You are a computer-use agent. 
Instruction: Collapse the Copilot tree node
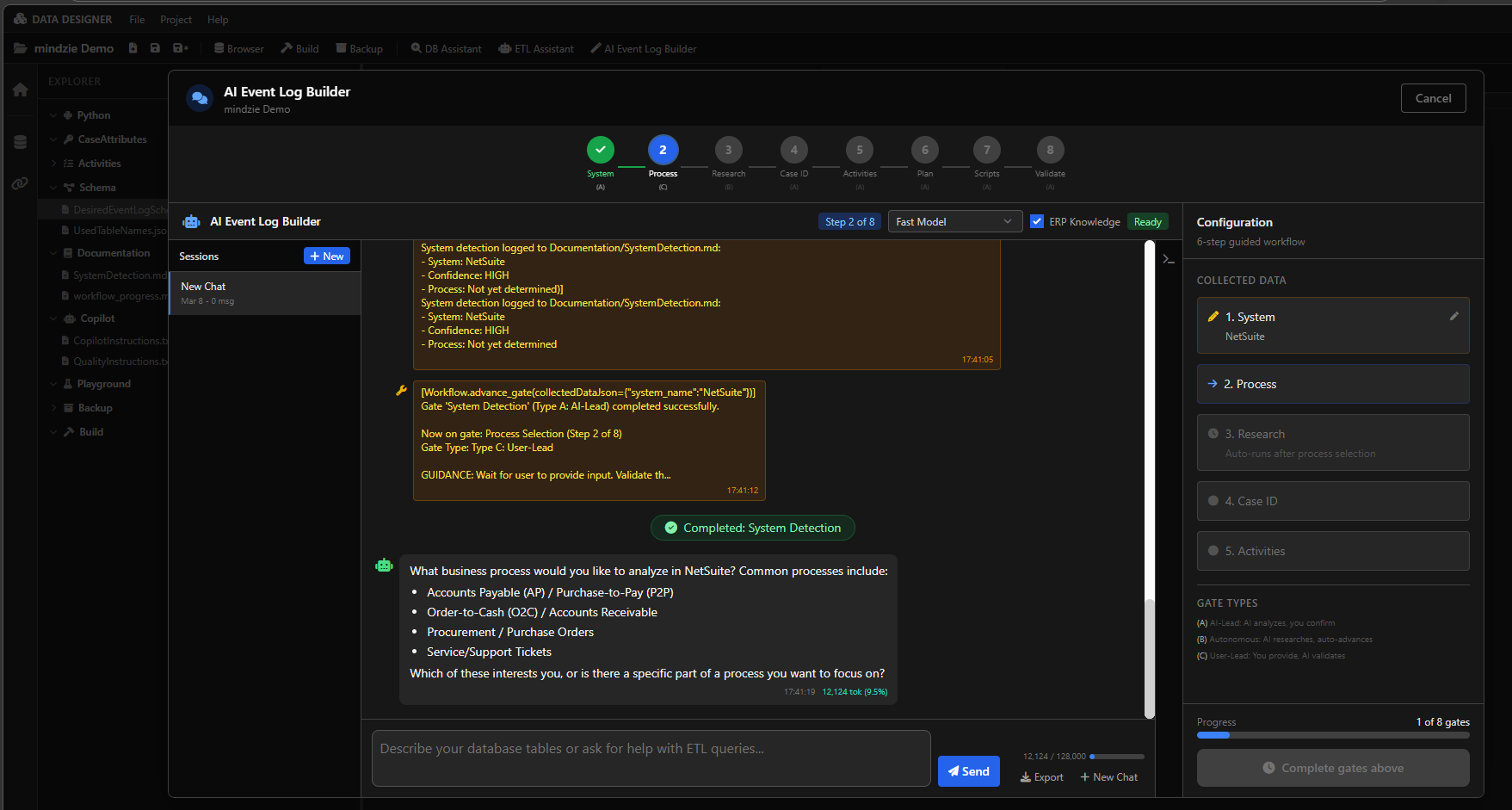[x=54, y=318]
